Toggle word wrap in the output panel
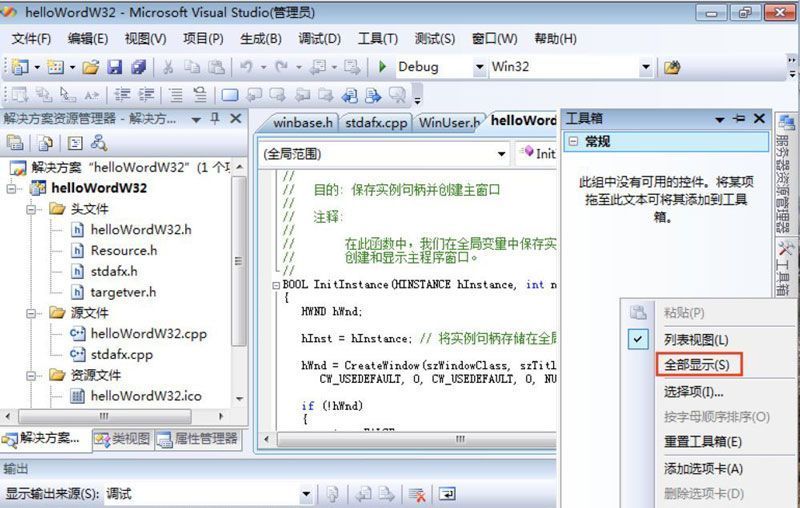This screenshot has height=508, width=800. click(x=446, y=494)
